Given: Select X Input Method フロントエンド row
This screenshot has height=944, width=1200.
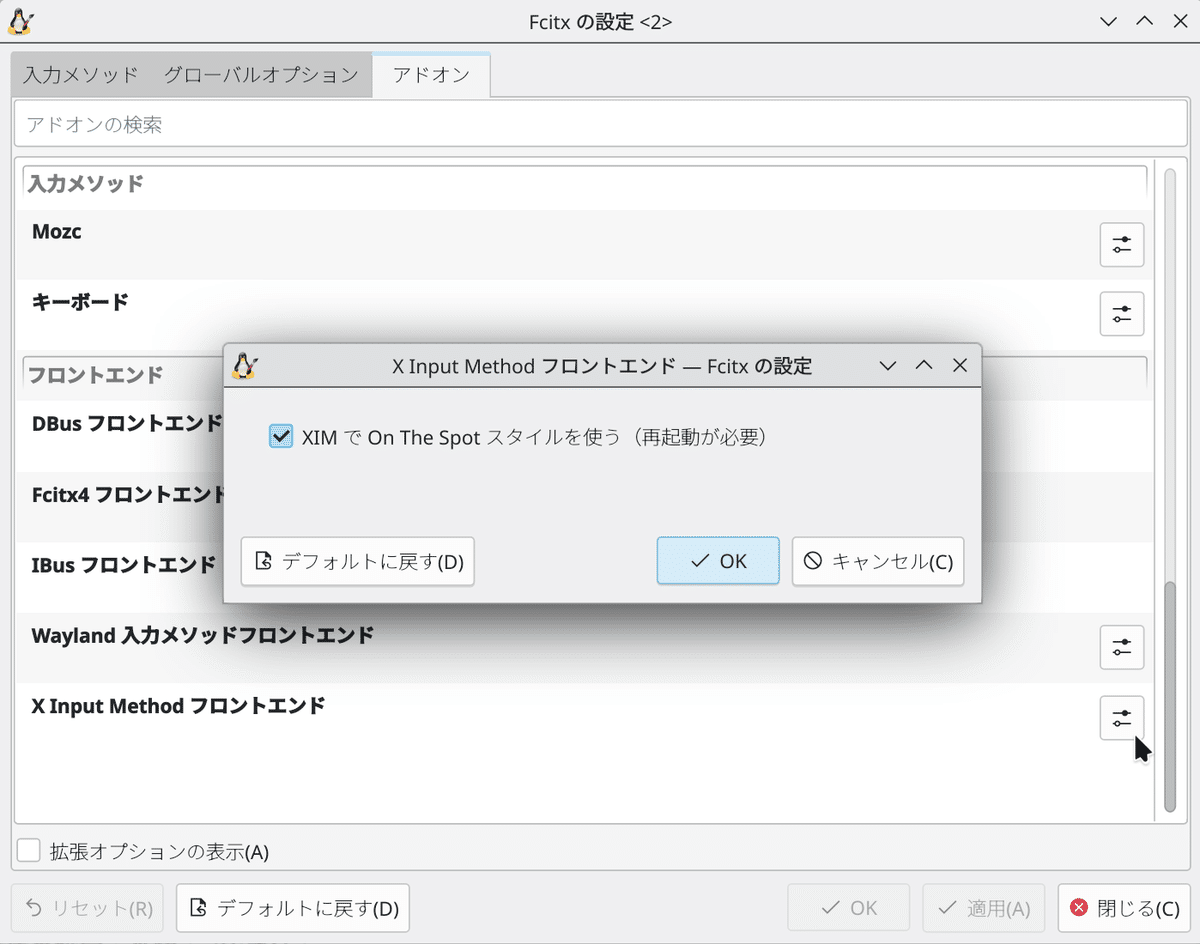Looking at the screenshot, I should click(585, 718).
